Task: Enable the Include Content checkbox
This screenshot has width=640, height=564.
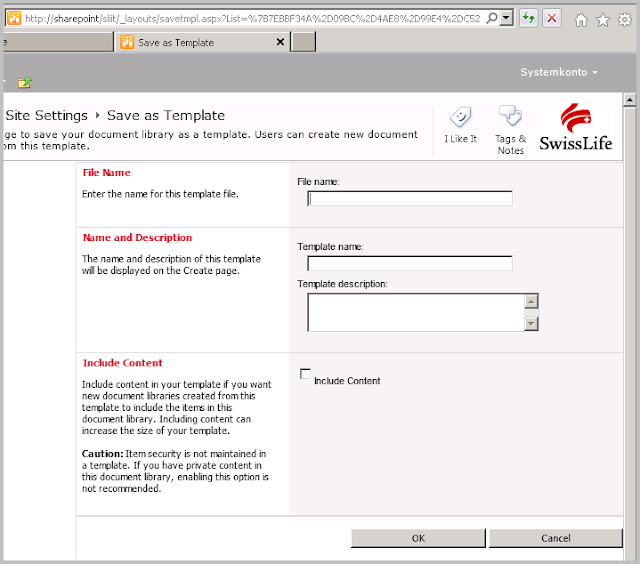Action: [x=305, y=373]
